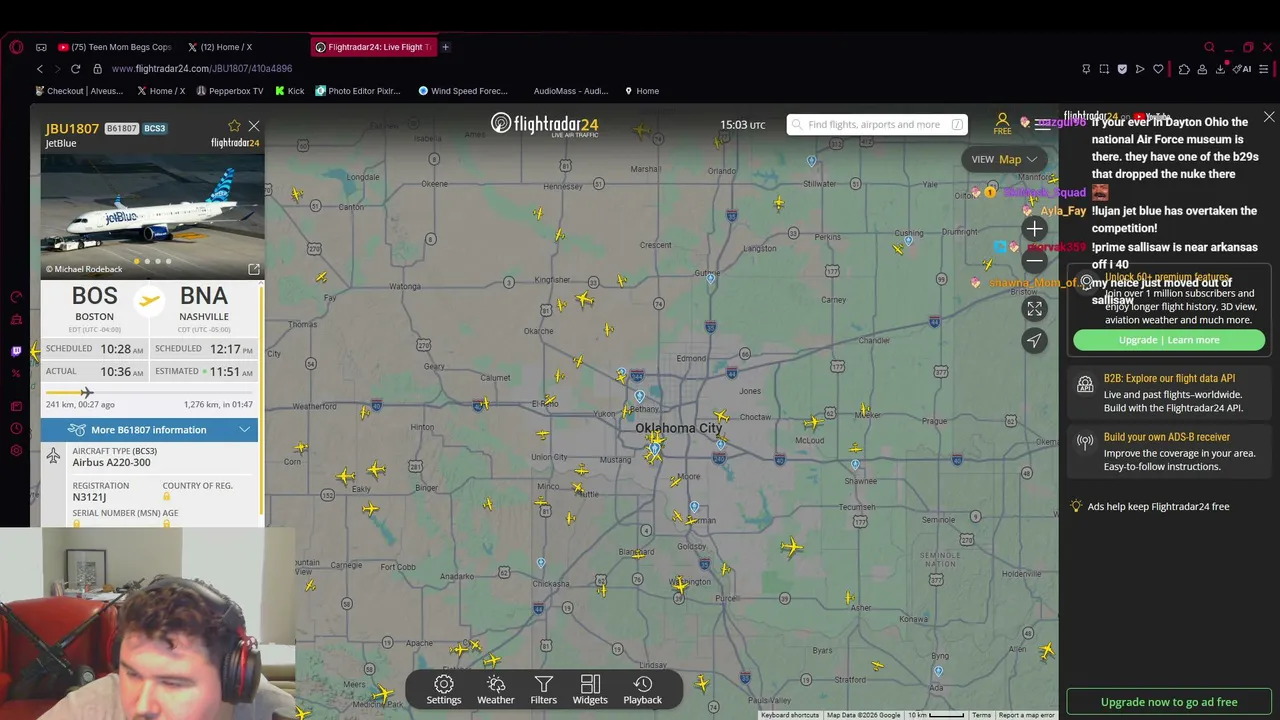
Task: Select first photo carousel dot
Action: coord(137,262)
